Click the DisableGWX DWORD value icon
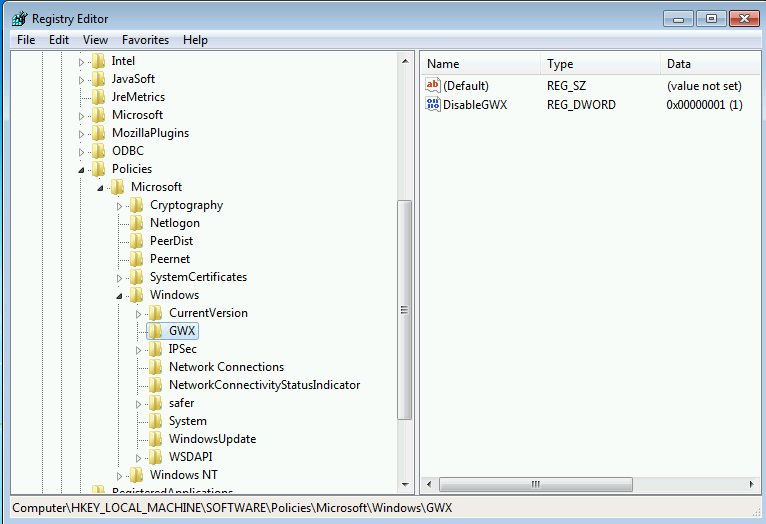This screenshot has height=524, width=766. point(433,105)
